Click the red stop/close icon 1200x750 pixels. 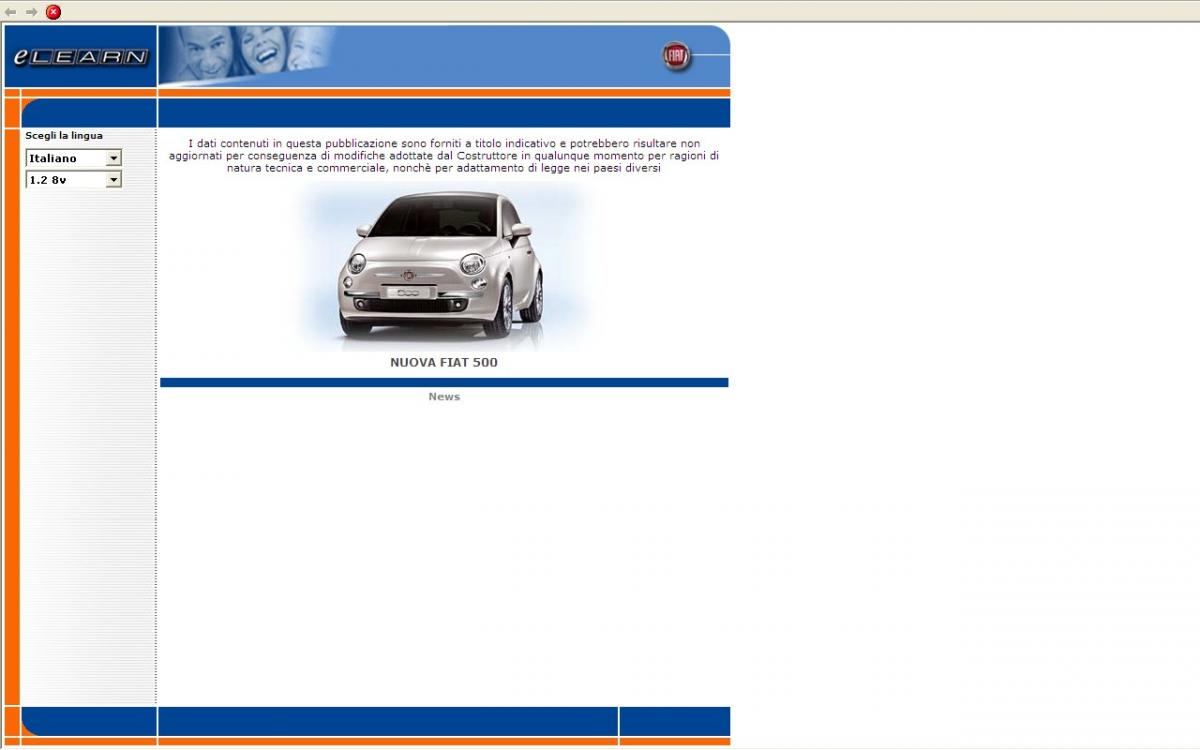[x=54, y=12]
